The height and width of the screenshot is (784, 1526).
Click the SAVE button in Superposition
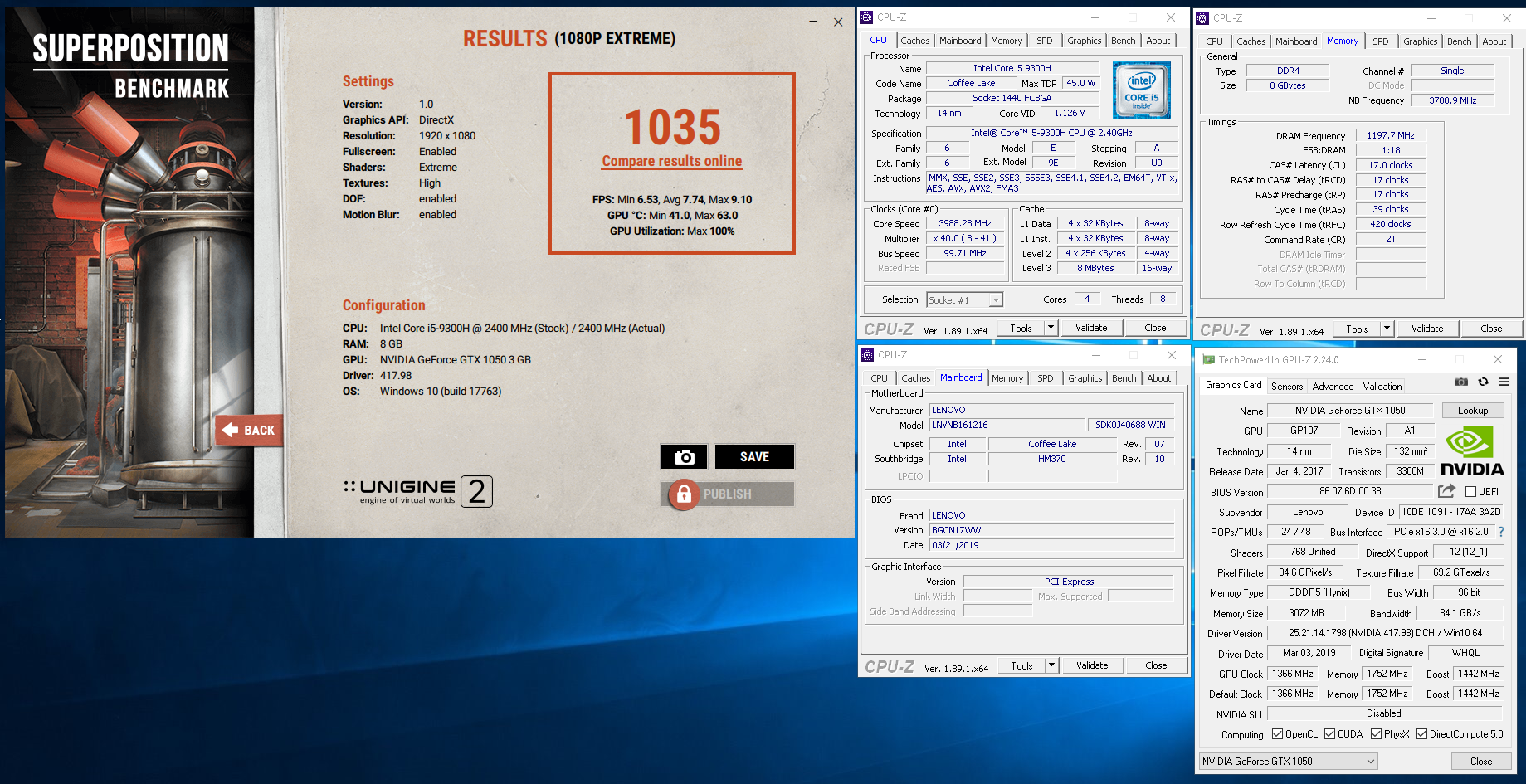pyautogui.click(x=754, y=457)
